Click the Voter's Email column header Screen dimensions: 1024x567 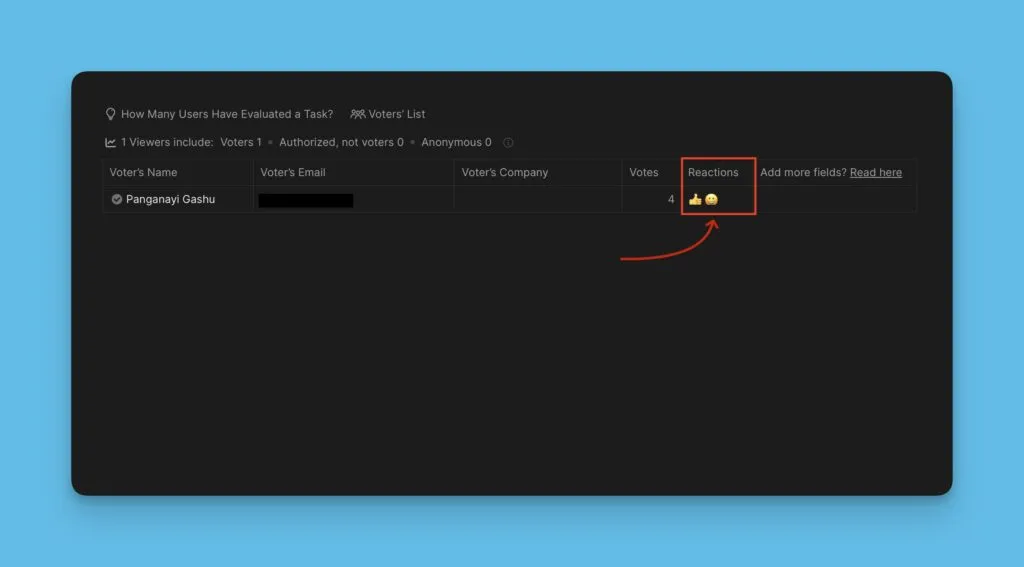[x=292, y=173]
